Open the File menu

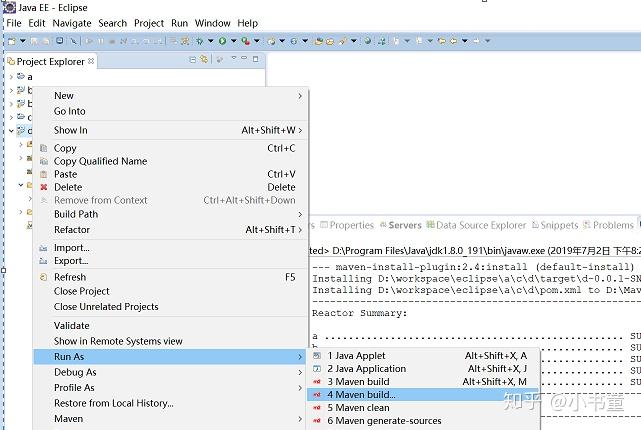[x=14, y=23]
